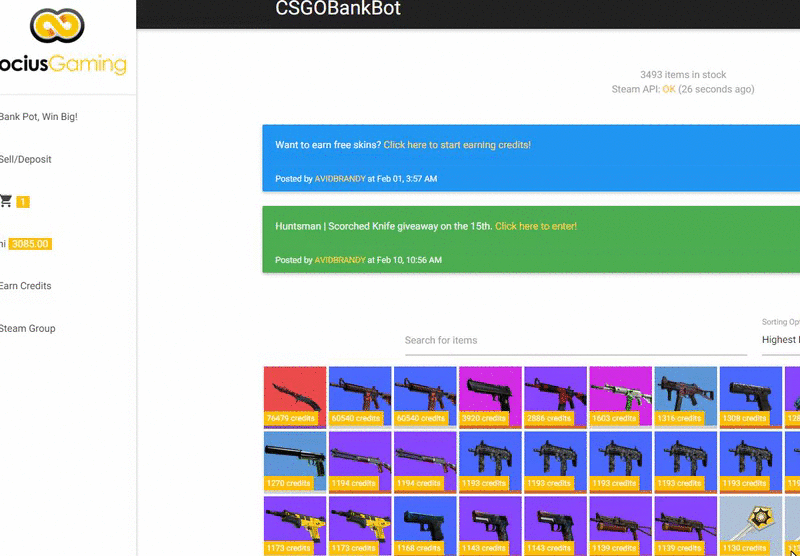Focus the 'Search for items' field
Image resolution: width=800 pixels, height=556 pixels.
(x=576, y=340)
